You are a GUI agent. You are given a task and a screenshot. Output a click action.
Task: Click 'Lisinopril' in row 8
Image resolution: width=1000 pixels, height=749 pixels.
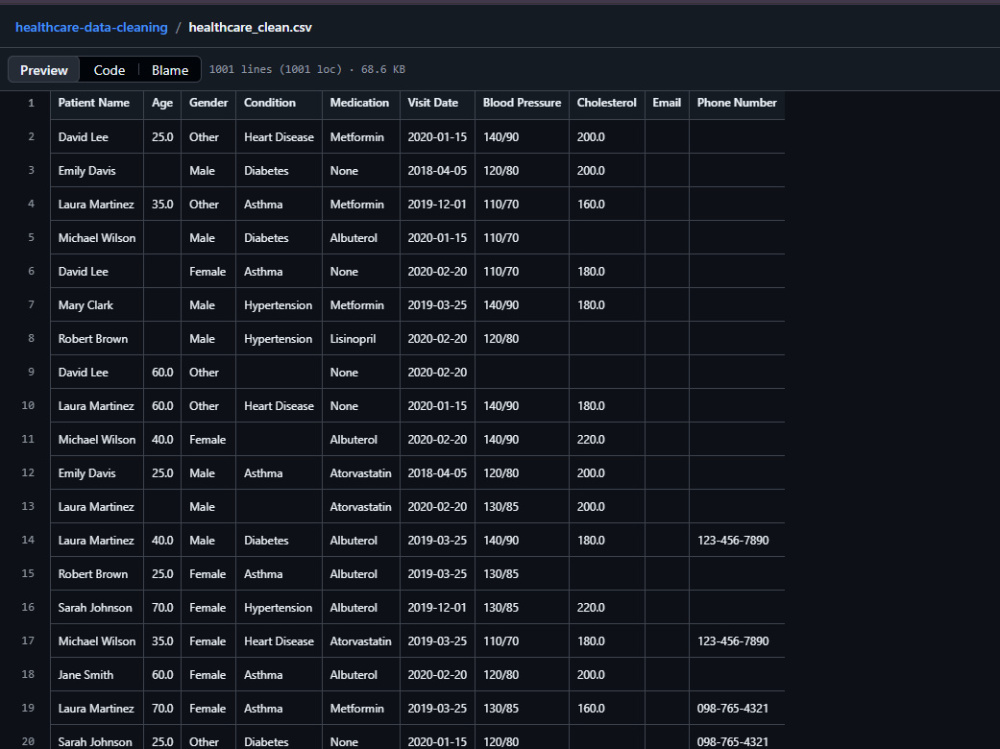[x=353, y=339]
